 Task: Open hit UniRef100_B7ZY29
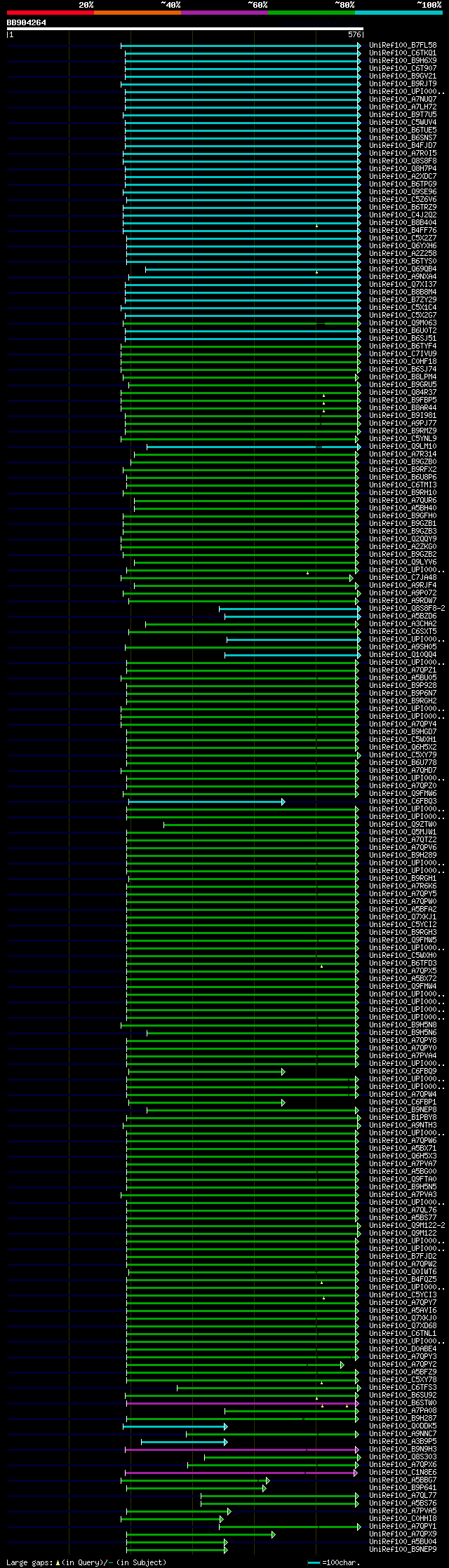click(403, 300)
